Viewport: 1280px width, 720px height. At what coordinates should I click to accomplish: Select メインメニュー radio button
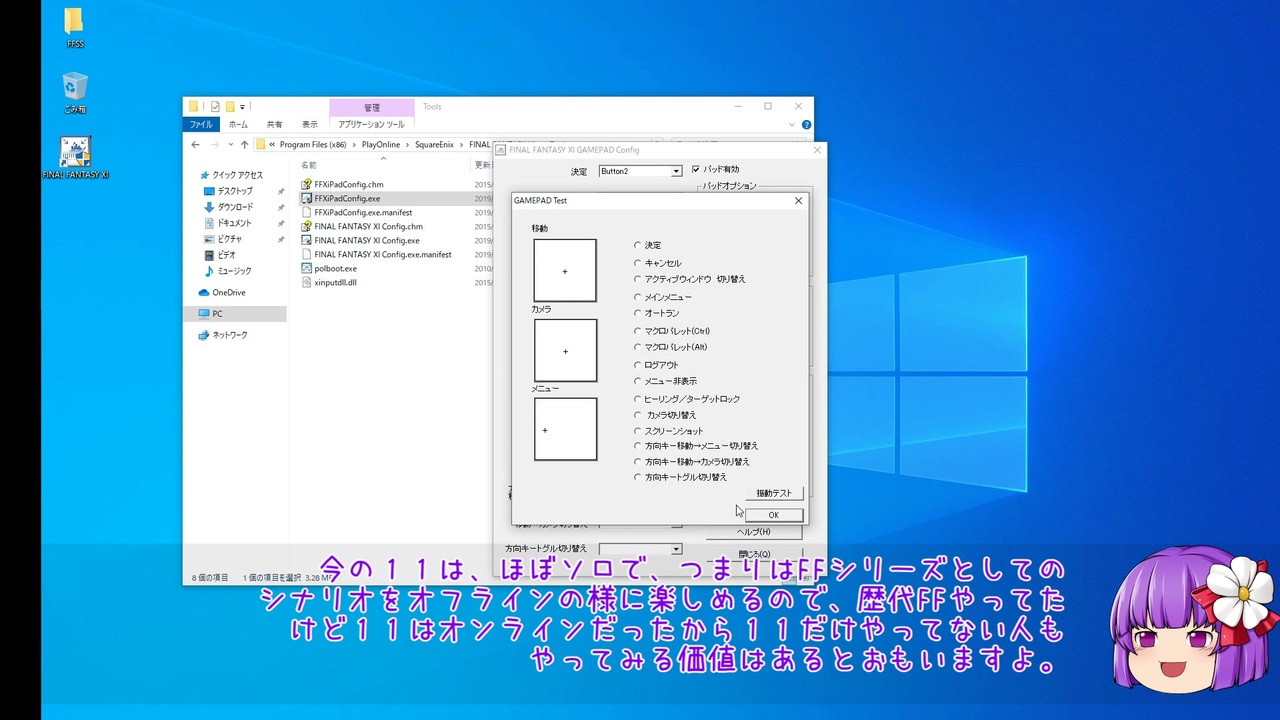click(x=638, y=297)
